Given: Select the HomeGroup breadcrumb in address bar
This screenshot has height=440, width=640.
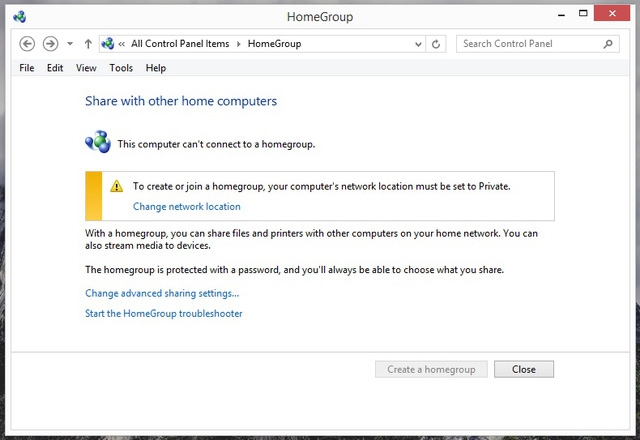Looking at the screenshot, I should click(274, 44).
